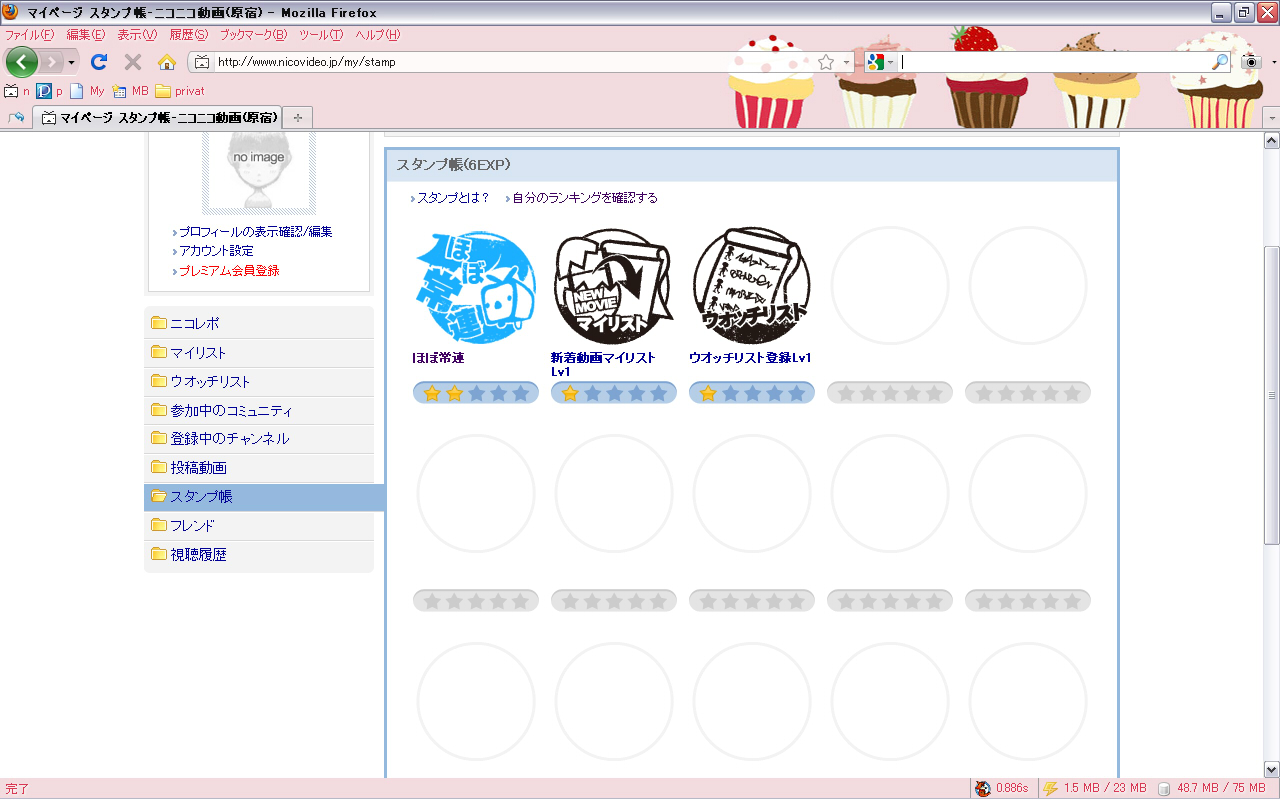The height and width of the screenshot is (800, 1280).
Task: Open 参加中のコミュニティ in the sidebar
Action: tap(259, 410)
